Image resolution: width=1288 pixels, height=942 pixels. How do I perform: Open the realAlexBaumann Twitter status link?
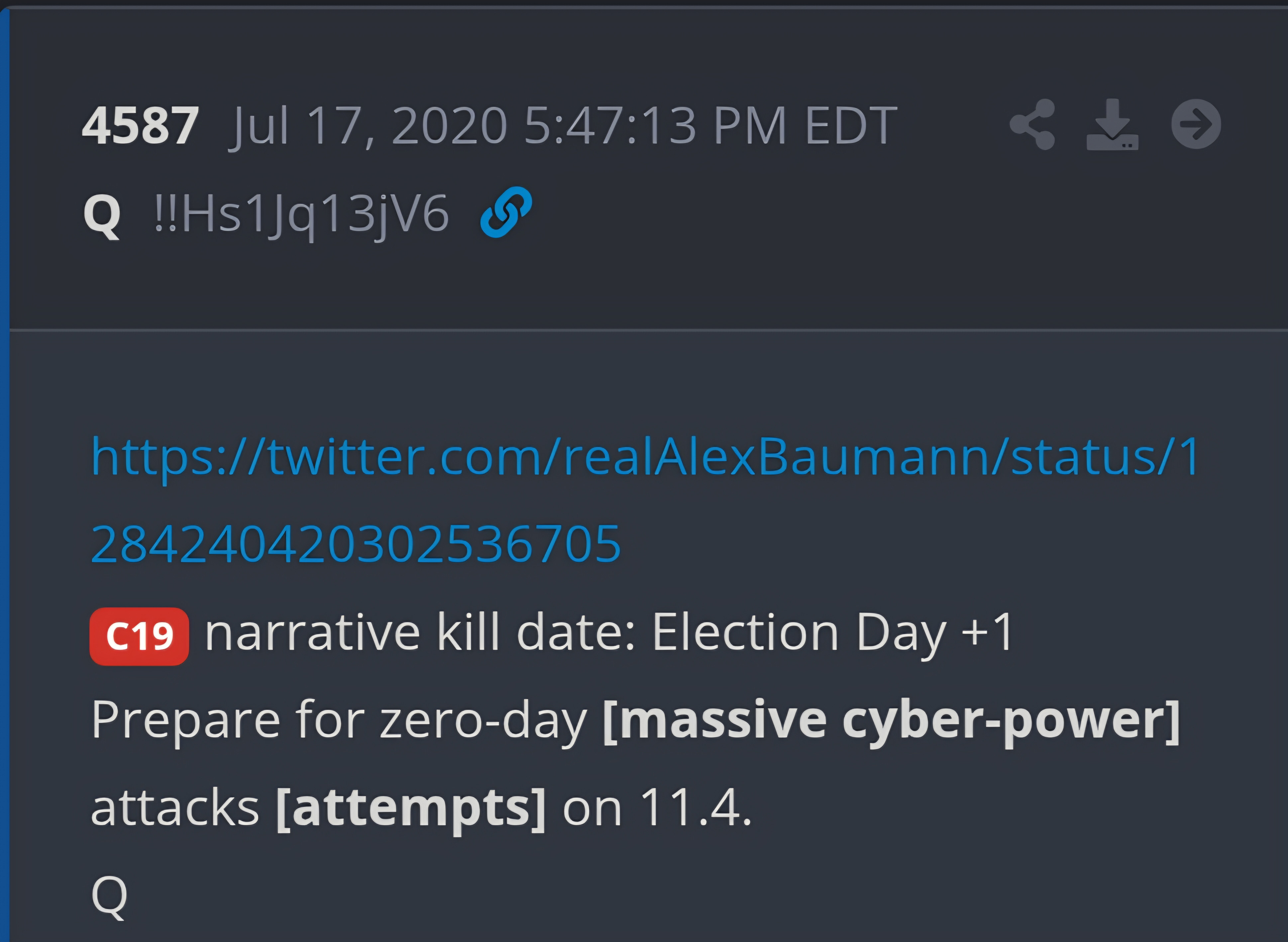(x=645, y=456)
